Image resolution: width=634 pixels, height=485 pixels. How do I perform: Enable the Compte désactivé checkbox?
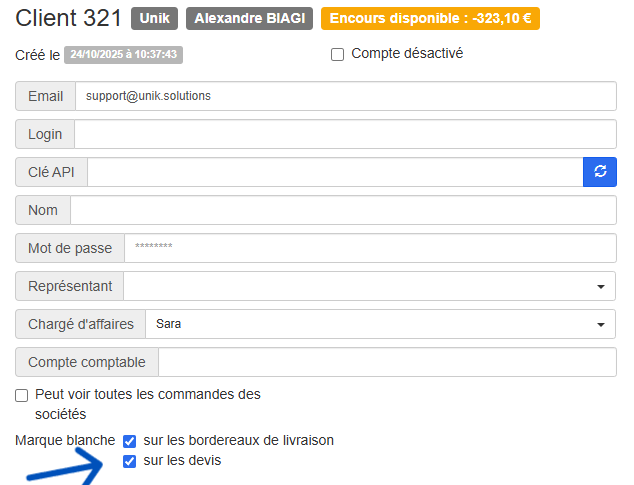[x=338, y=54]
